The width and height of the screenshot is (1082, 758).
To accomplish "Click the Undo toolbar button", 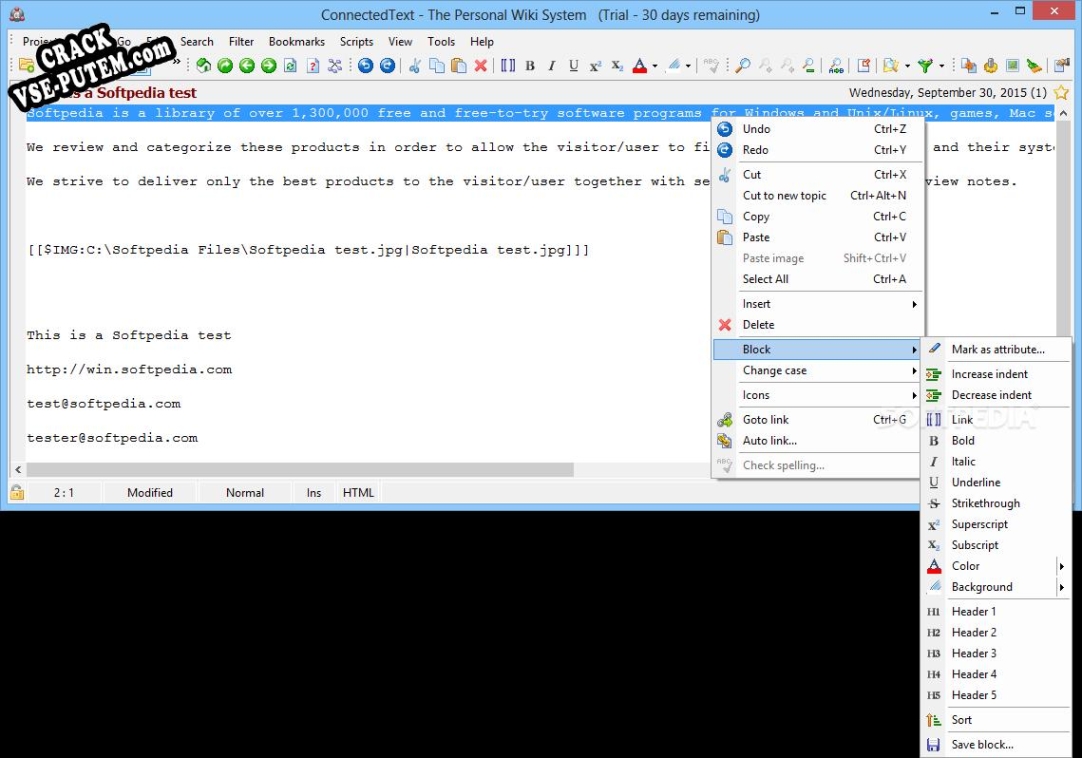I will pos(365,66).
